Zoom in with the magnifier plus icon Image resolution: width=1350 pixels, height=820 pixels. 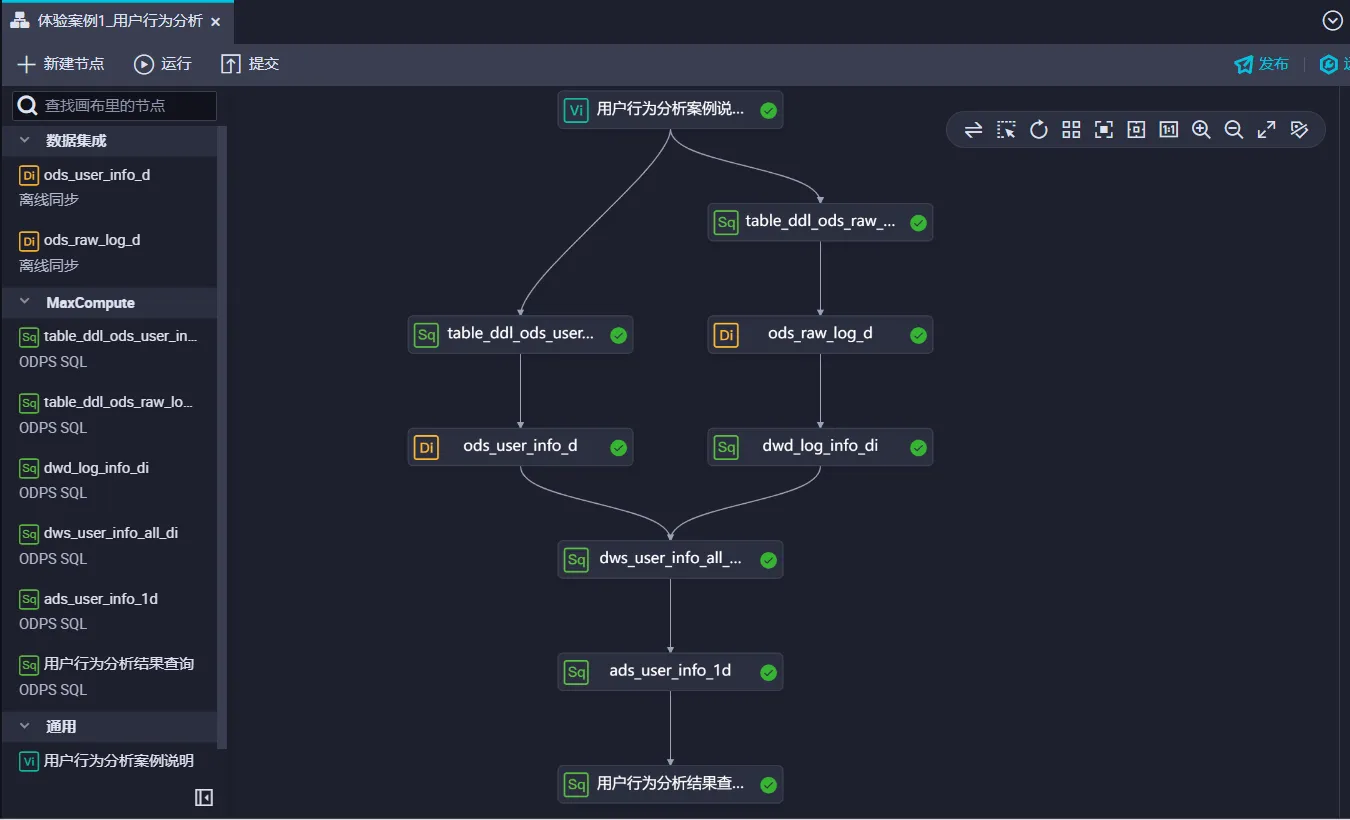[1201, 130]
